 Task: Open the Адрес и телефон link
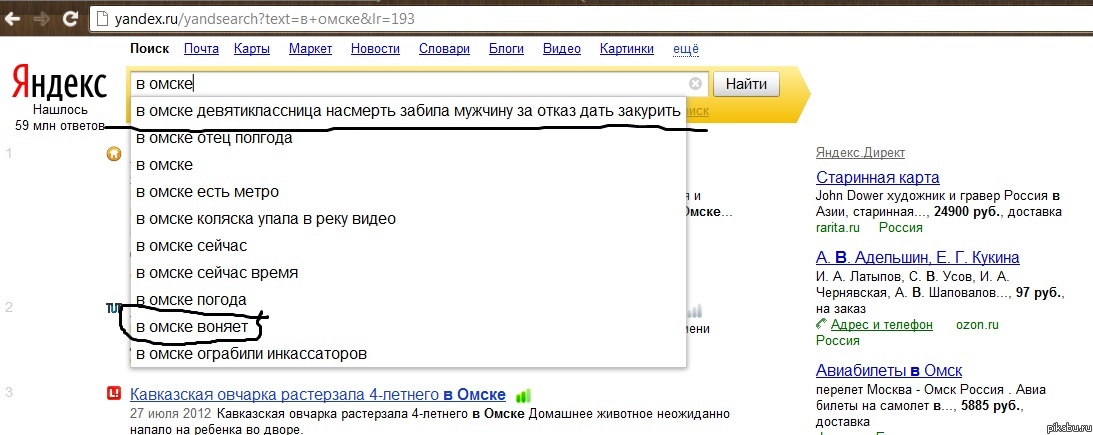[x=881, y=325]
